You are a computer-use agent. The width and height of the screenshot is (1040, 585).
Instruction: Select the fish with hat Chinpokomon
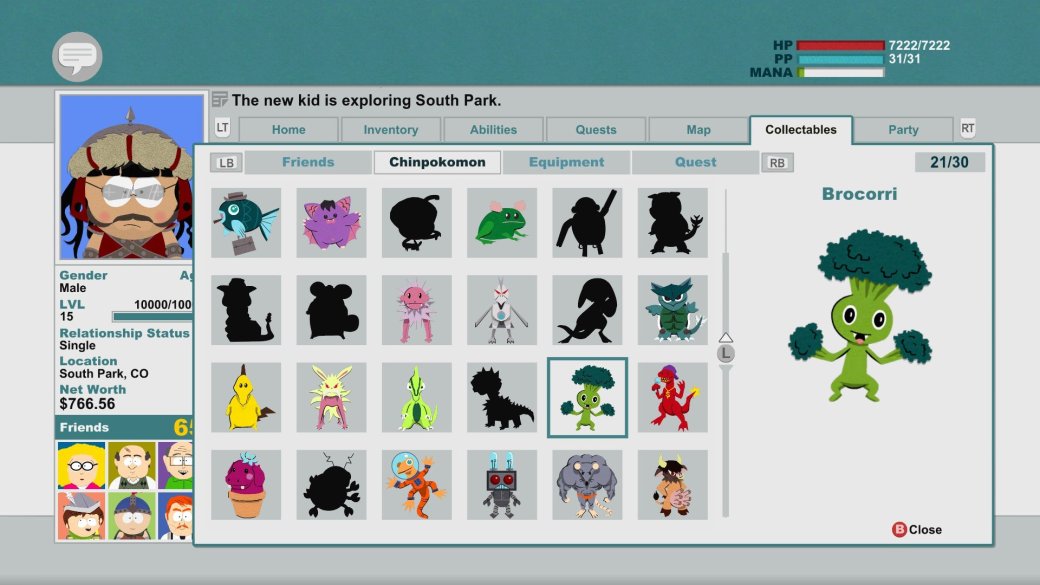(246, 223)
